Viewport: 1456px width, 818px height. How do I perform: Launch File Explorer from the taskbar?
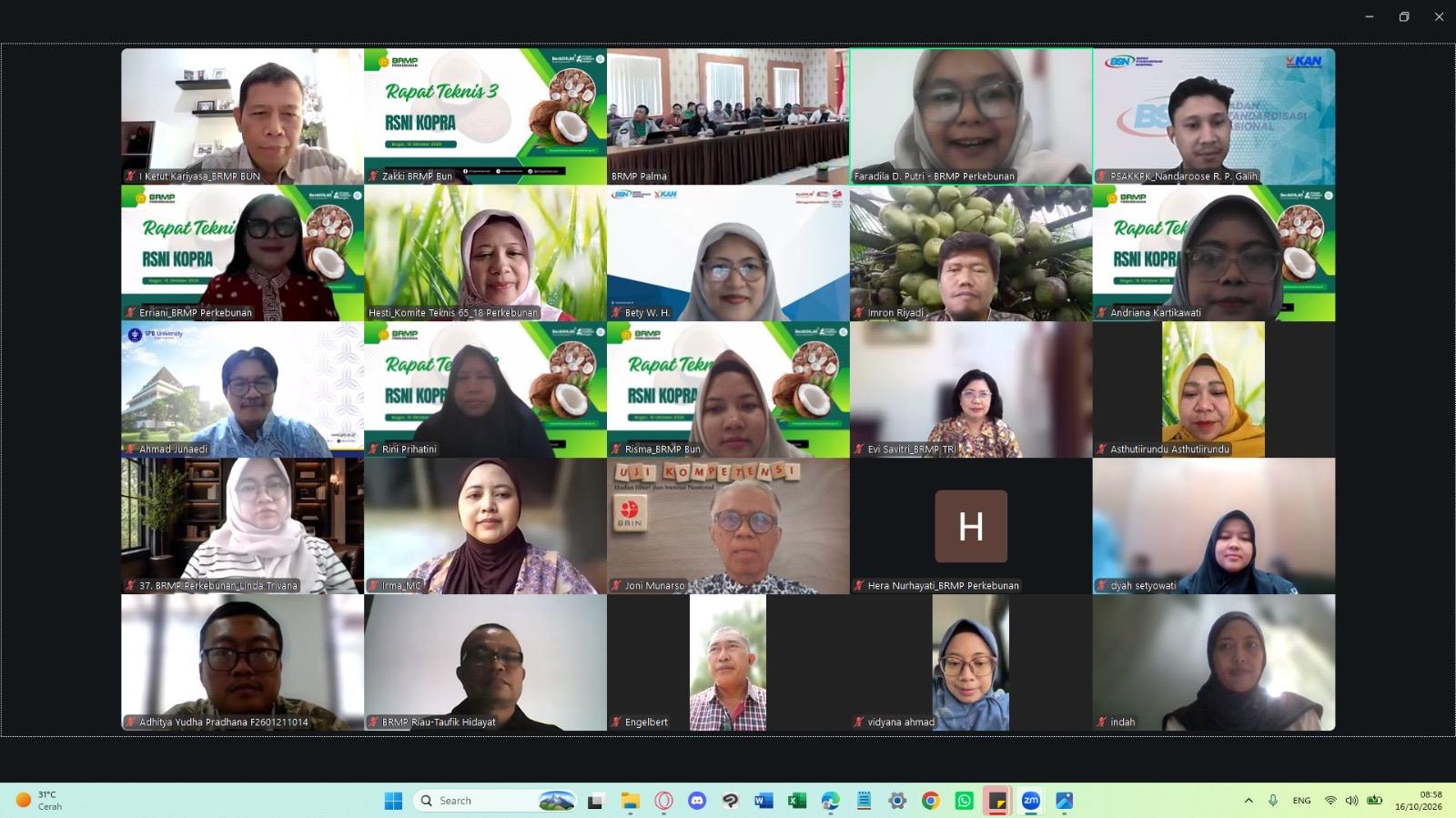tap(630, 801)
